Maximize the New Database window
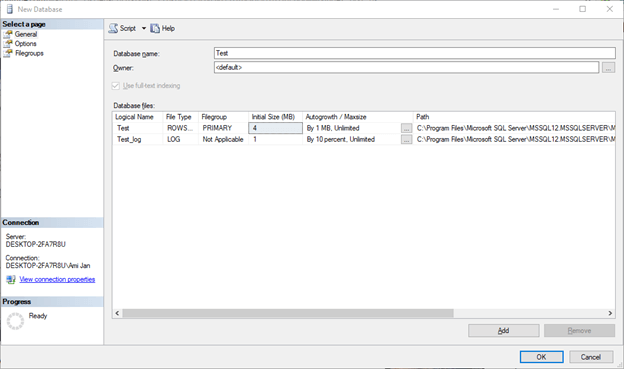The width and height of the screenshot is (624, 369). click(x=583, y=9)
